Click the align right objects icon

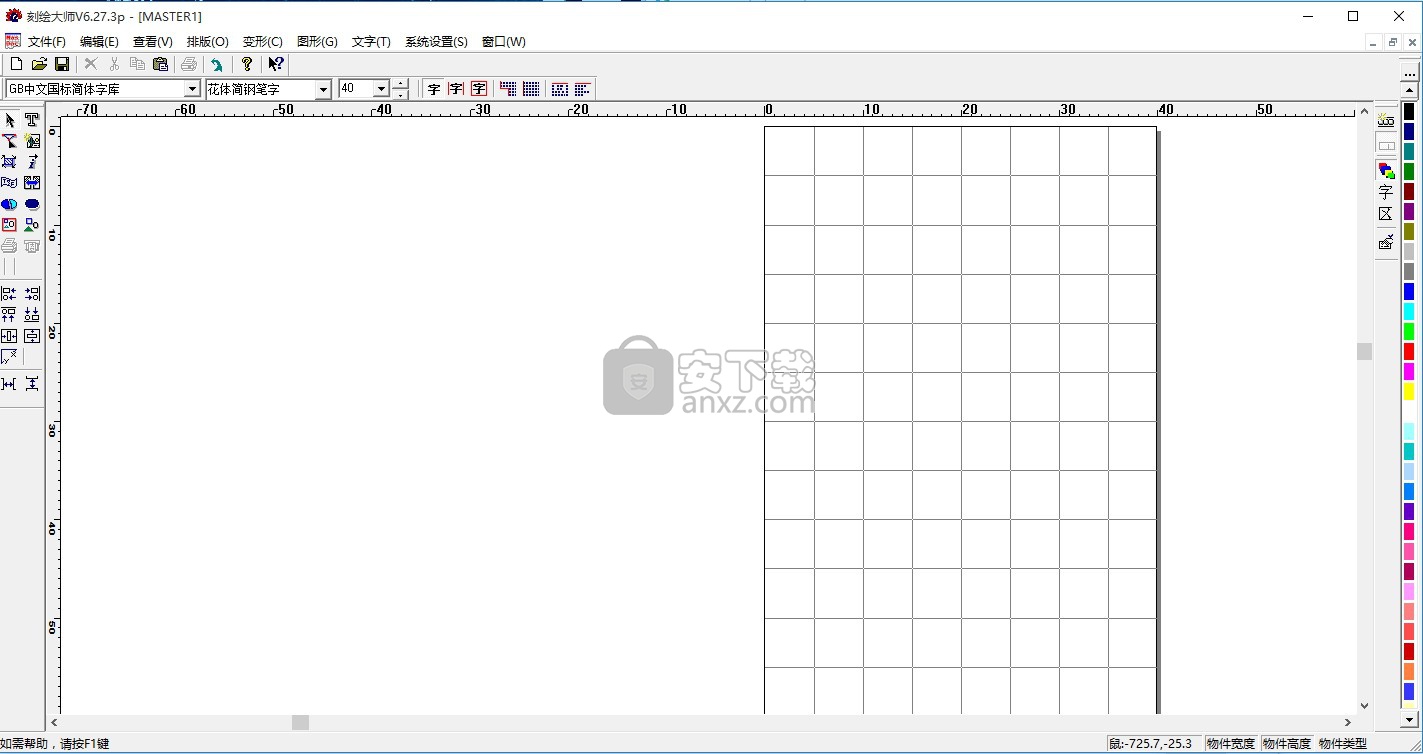point(32,294)
